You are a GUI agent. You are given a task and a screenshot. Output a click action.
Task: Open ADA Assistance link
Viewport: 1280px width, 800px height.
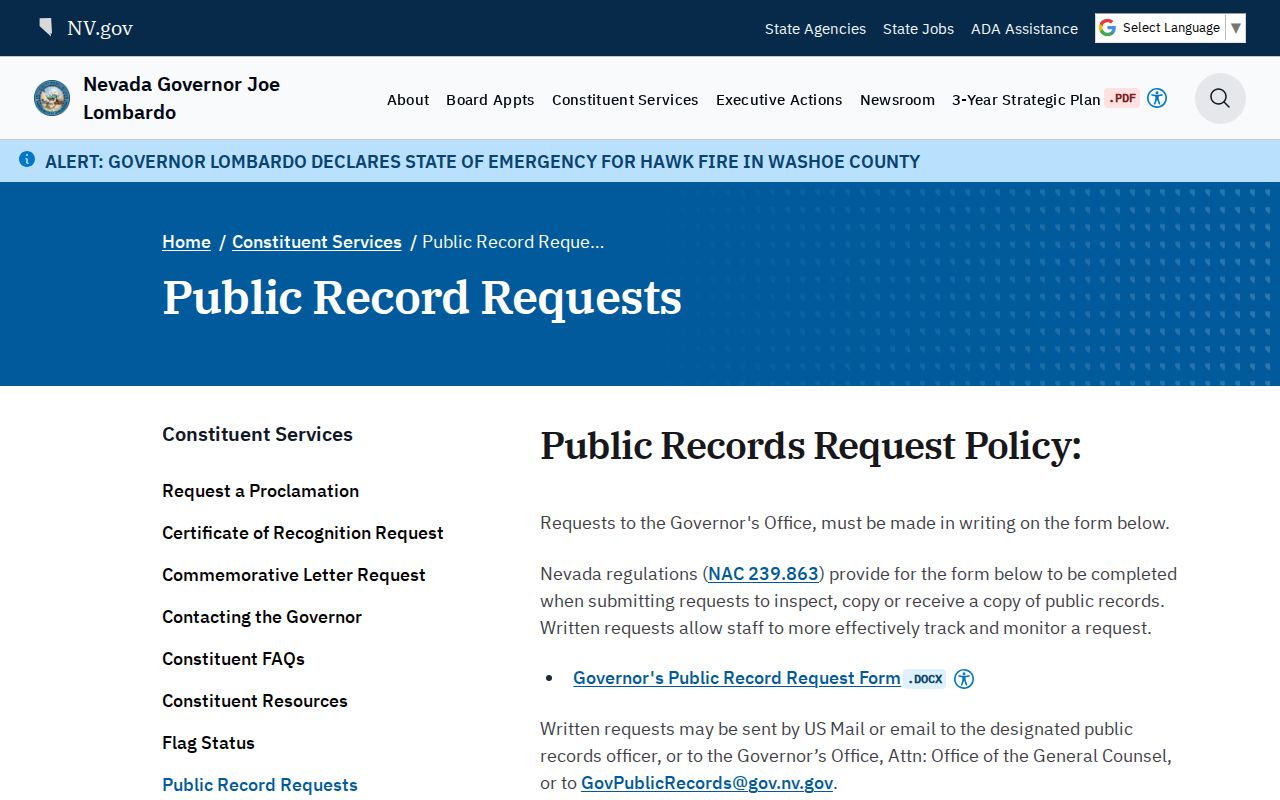pyautogui.click(x=1024, y=29)
